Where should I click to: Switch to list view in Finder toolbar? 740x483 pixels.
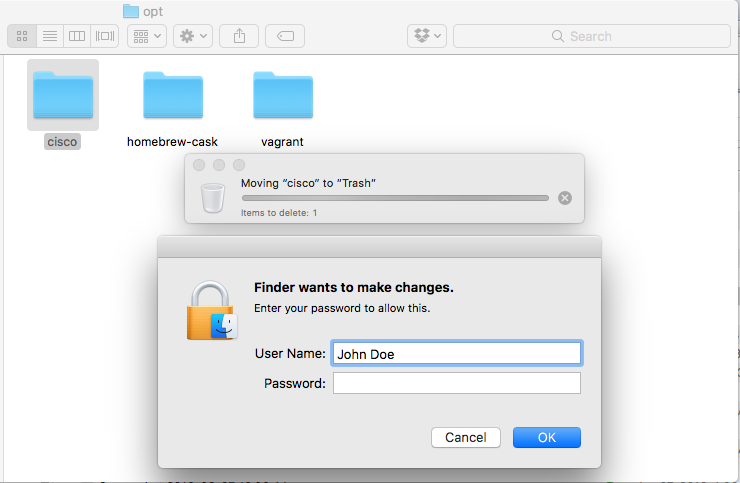click(x=48, y=36)
